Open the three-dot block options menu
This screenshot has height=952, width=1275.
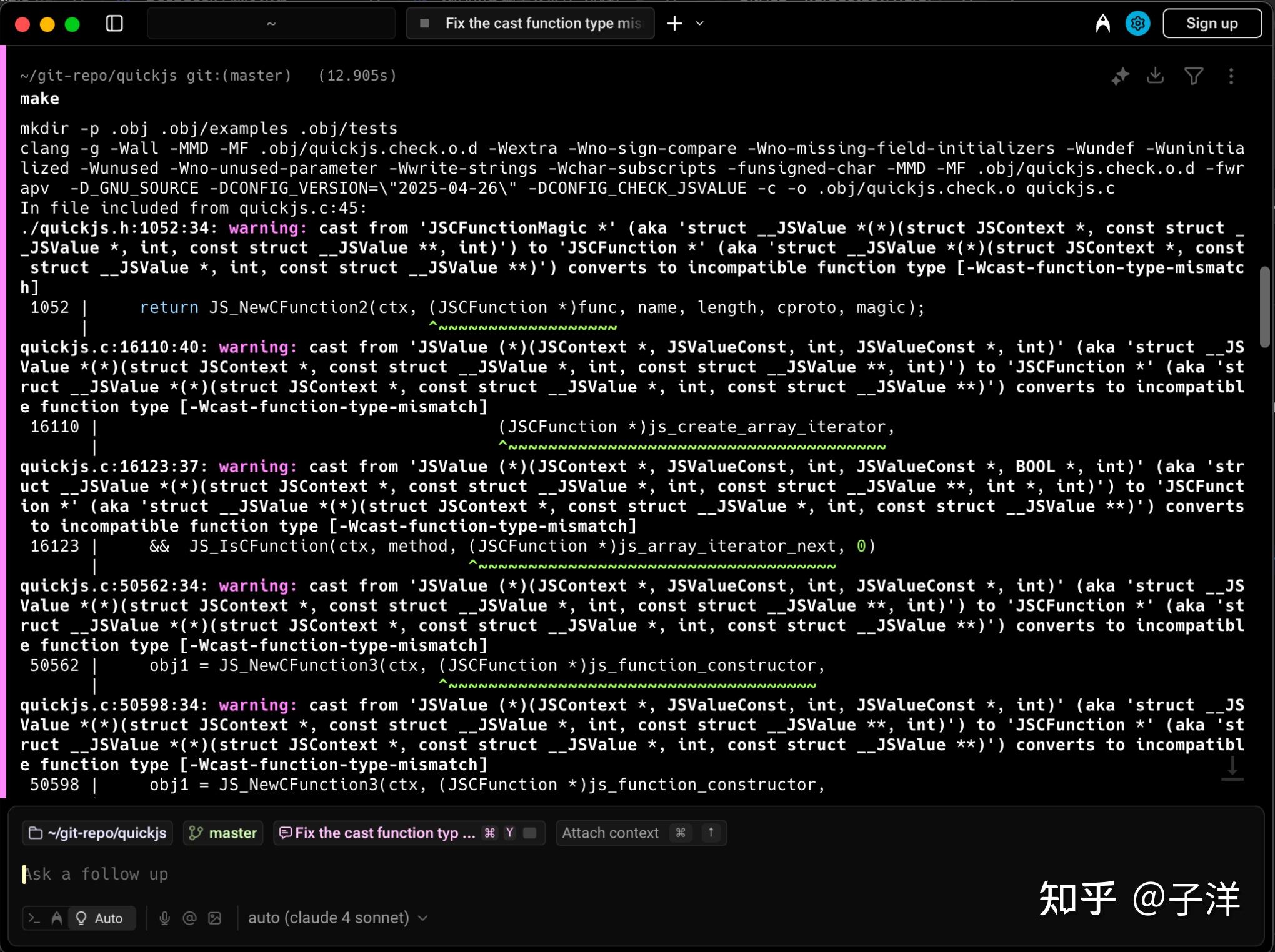[x=1232, y=76]
